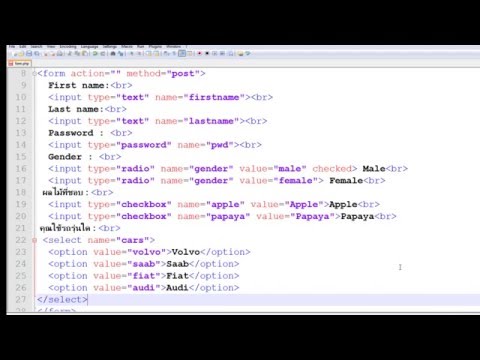This screenshot has width=480, height=360.
Task: Click the closing </select> tag
Action: coord(62,300)
